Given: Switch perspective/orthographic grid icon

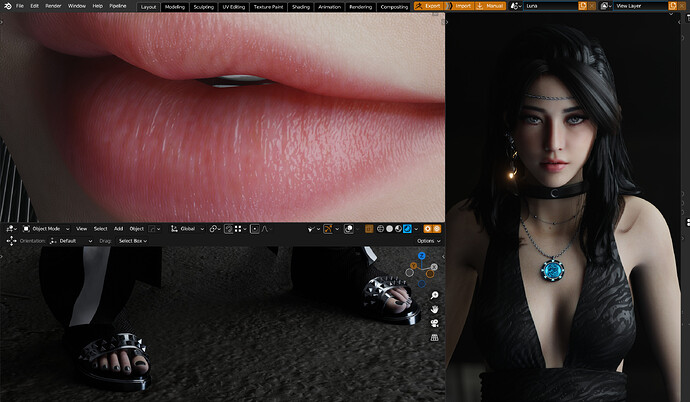Looking at the screenshot, I should [x=434, y=337].
